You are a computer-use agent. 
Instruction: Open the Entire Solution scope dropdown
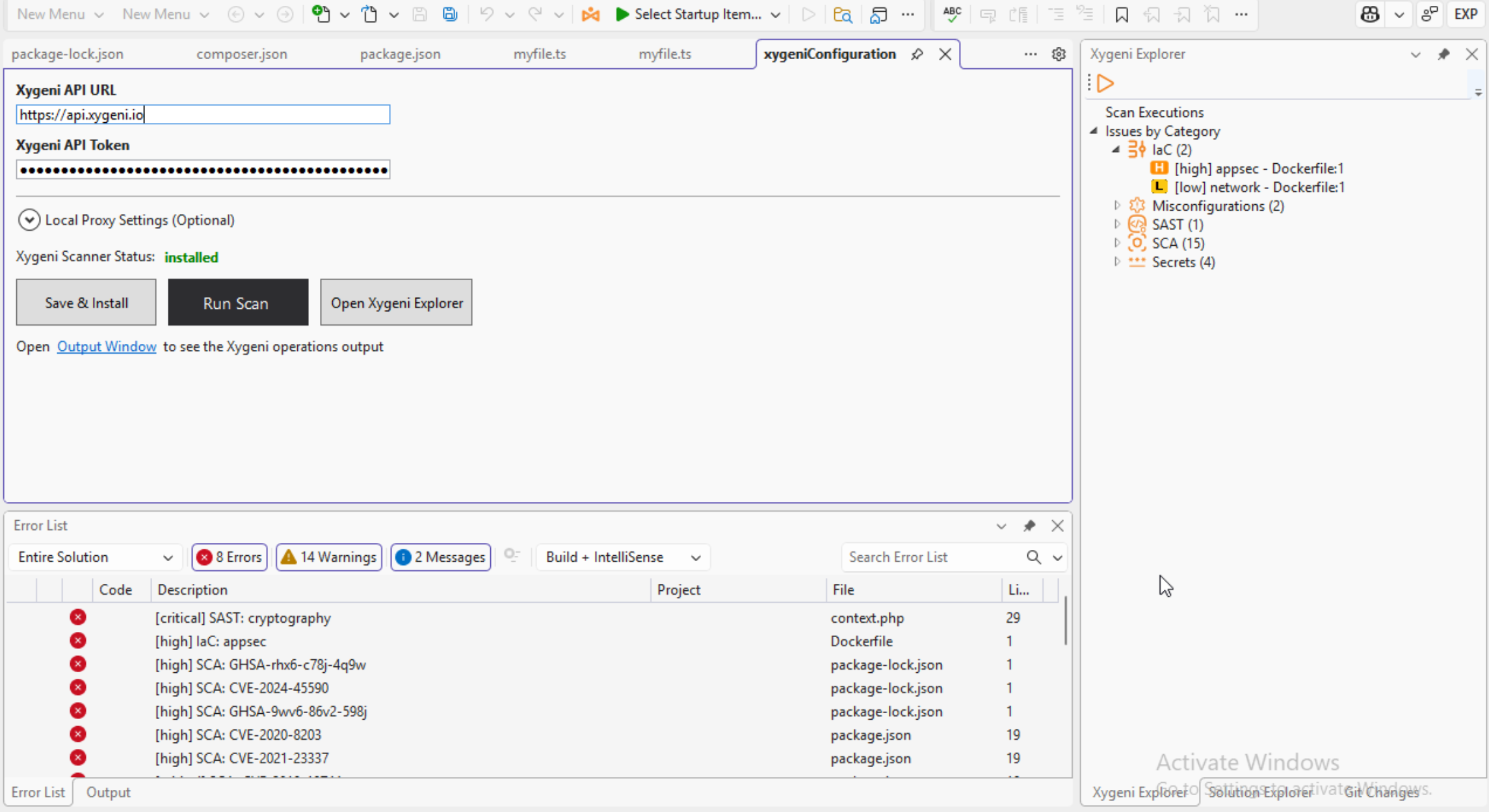click(95, 557)
